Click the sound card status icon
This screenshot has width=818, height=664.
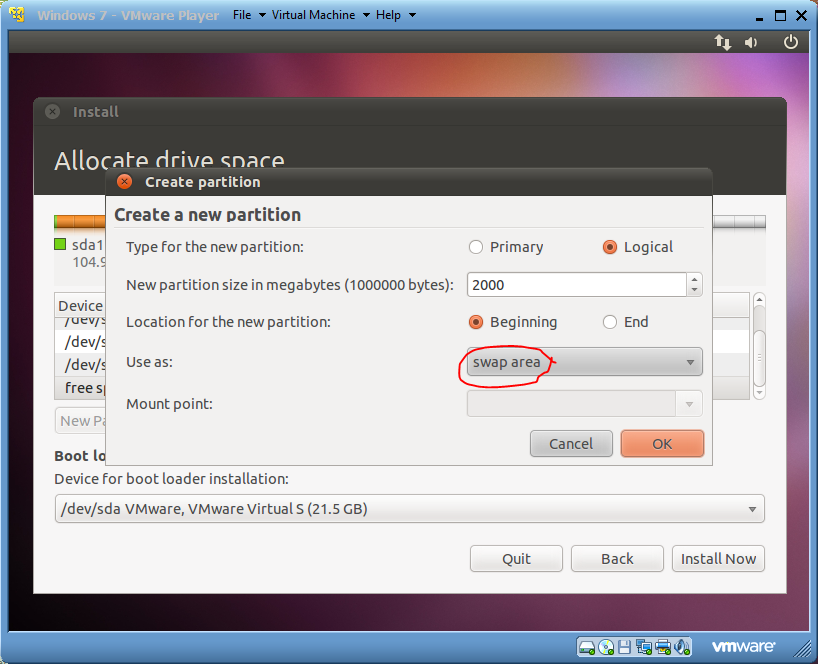[x=682, y=647]
